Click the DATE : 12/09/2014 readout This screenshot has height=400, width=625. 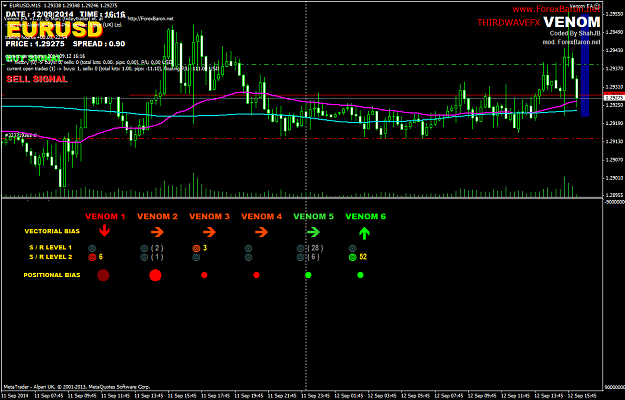39,15
